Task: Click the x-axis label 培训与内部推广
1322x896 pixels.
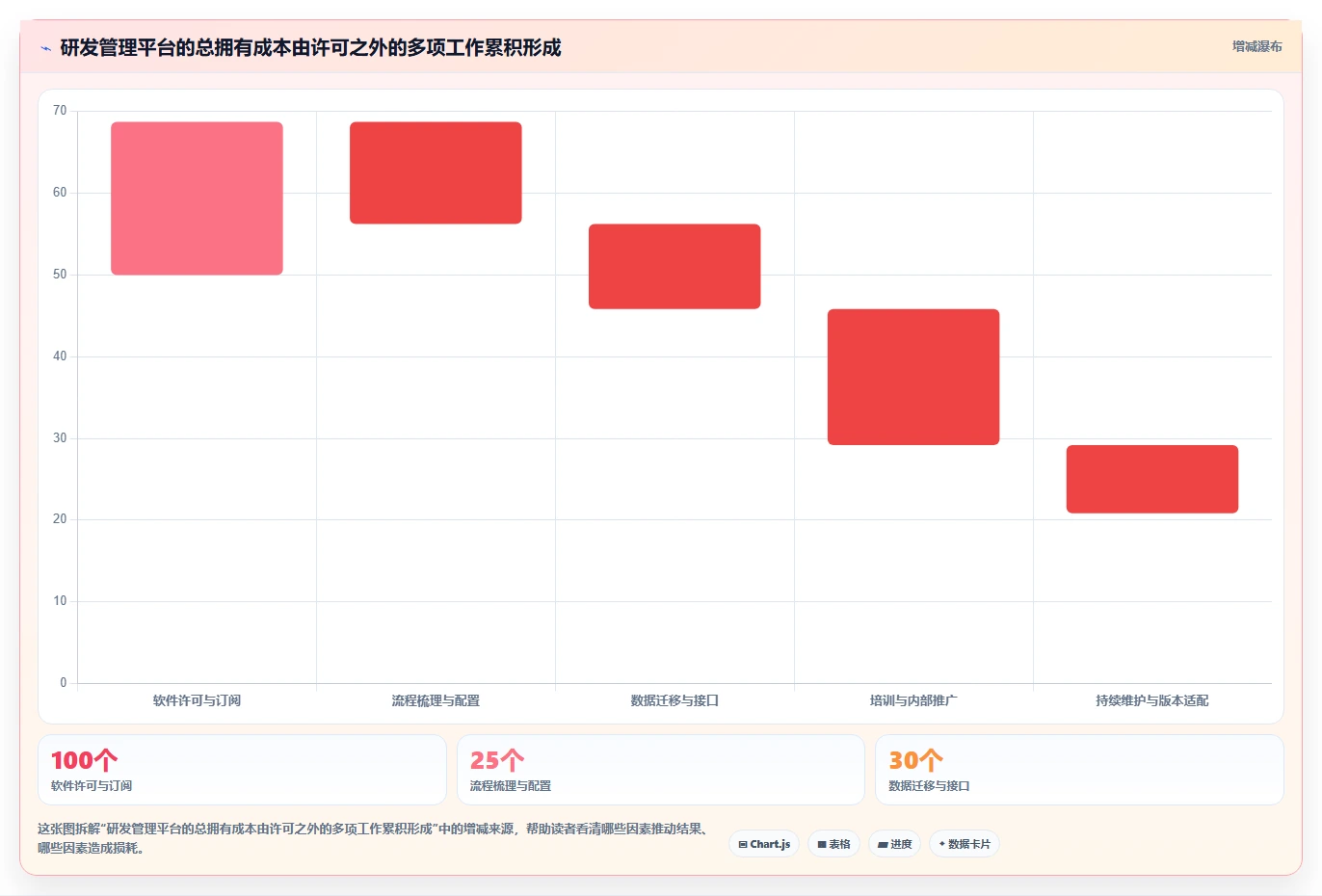Action: point(913,700)
